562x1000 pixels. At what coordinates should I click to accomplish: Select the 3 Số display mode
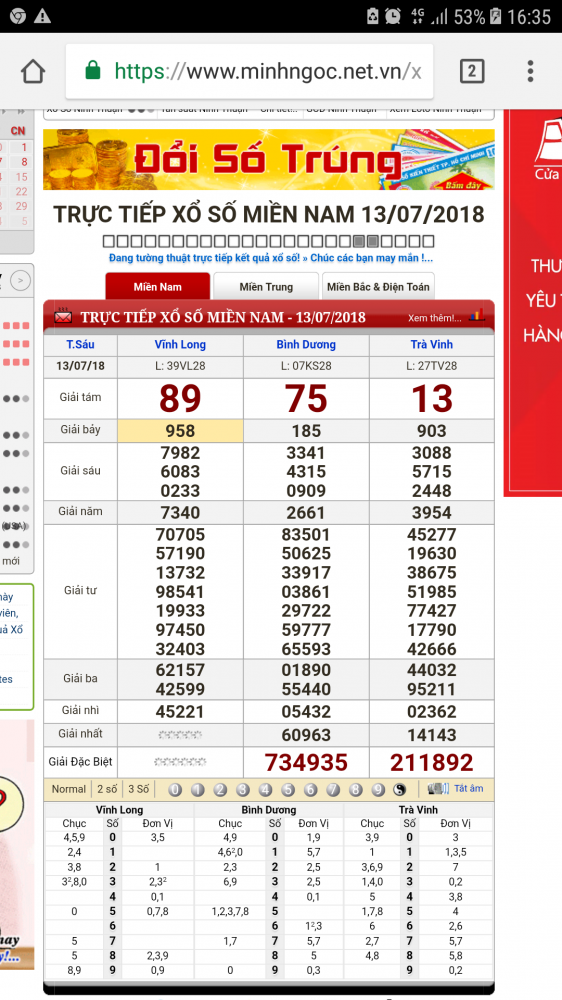138,789
